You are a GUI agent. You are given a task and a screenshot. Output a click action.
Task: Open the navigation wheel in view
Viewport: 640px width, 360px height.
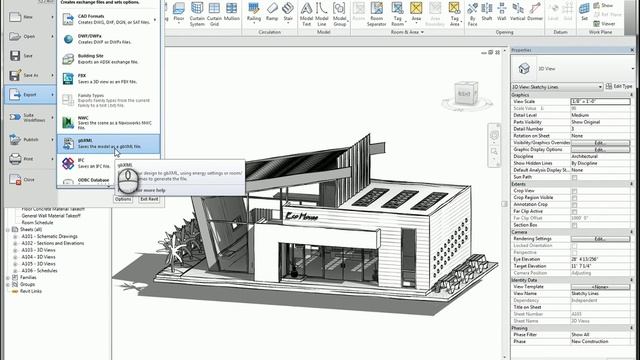click(494, 135)
